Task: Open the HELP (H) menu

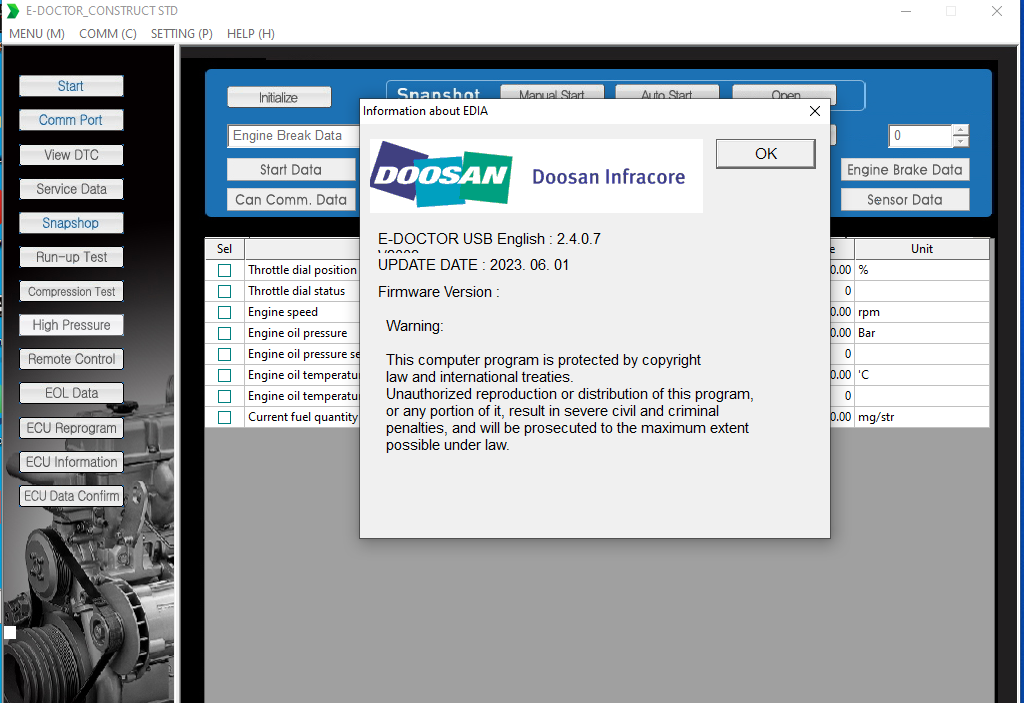Action: pos(251,33)
